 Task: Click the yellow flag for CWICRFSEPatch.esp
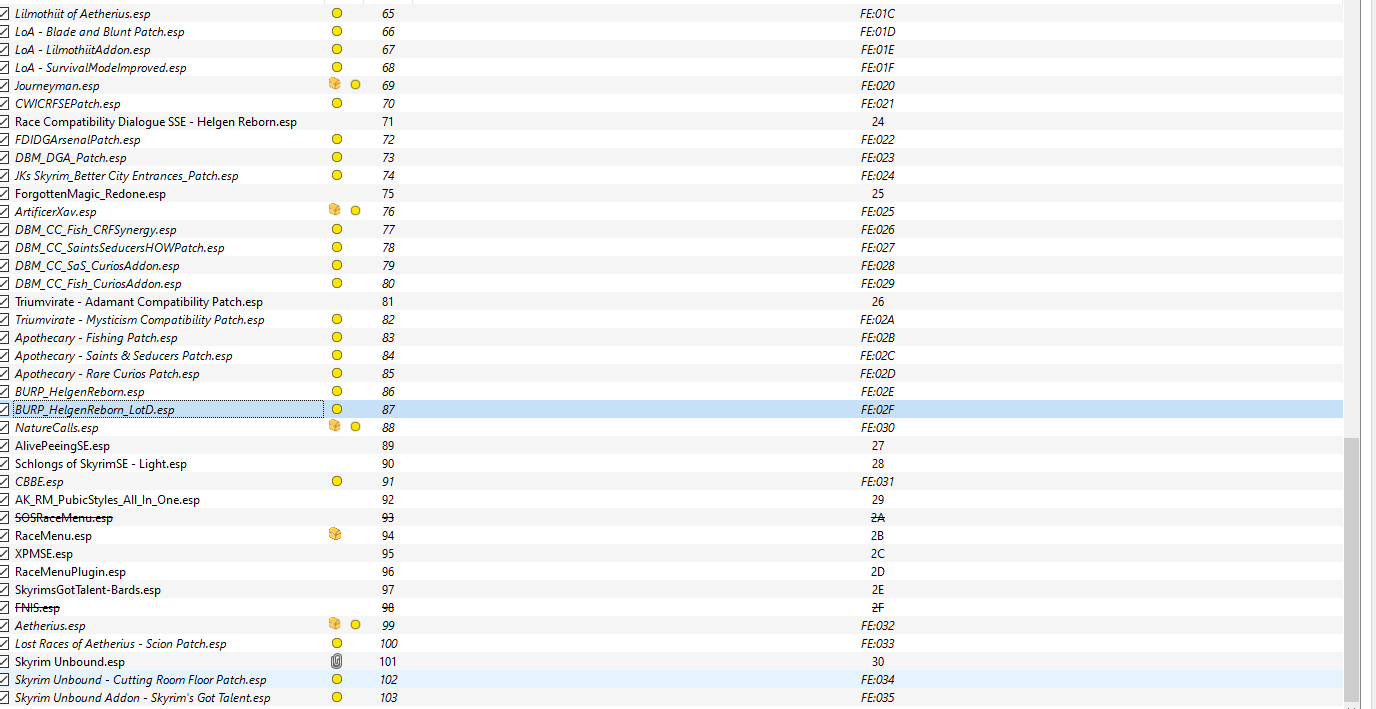[x=336, y=103]
